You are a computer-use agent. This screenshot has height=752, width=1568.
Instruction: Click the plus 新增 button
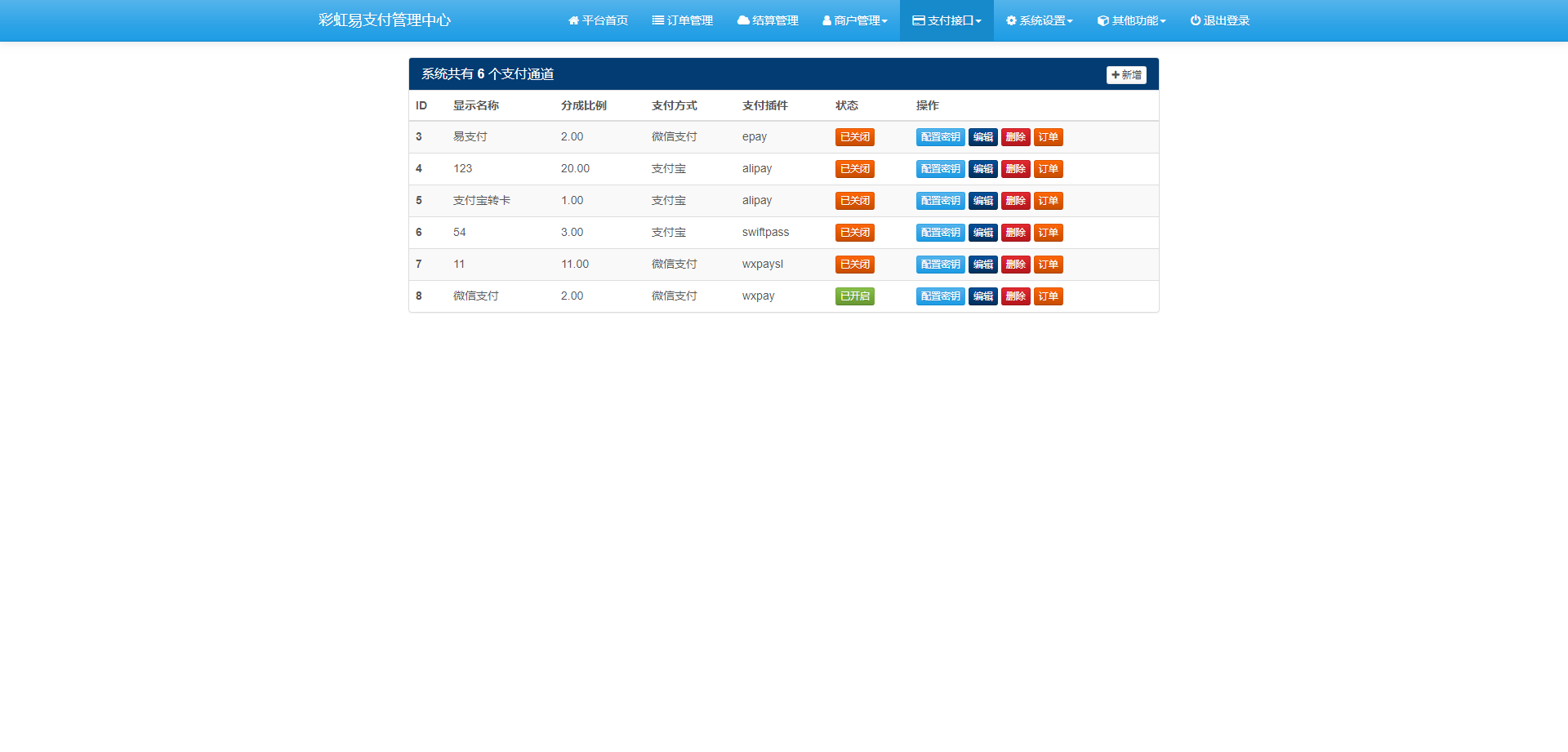(1126, 75)
